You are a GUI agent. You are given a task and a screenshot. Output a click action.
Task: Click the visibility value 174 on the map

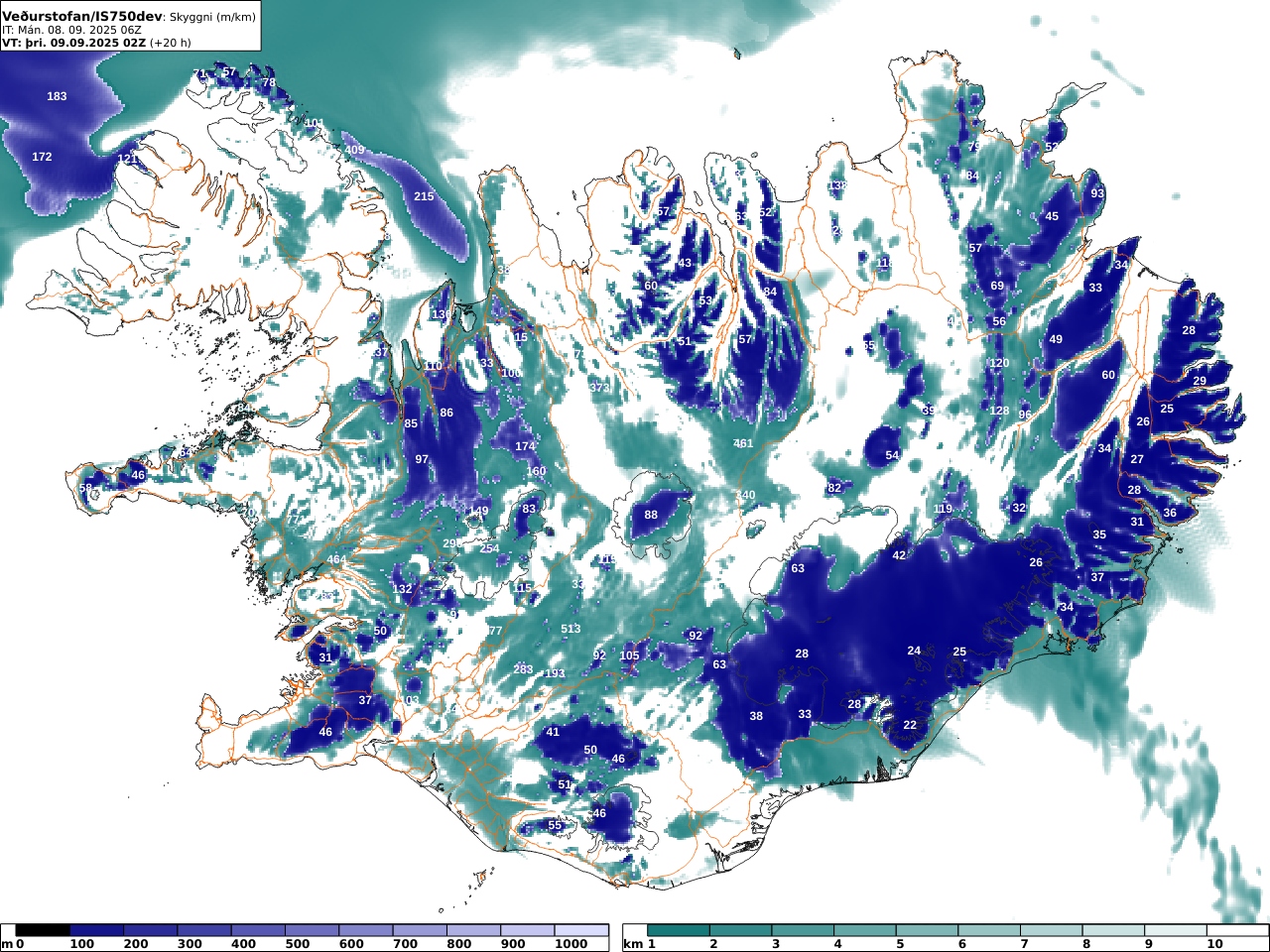point(525,446)
